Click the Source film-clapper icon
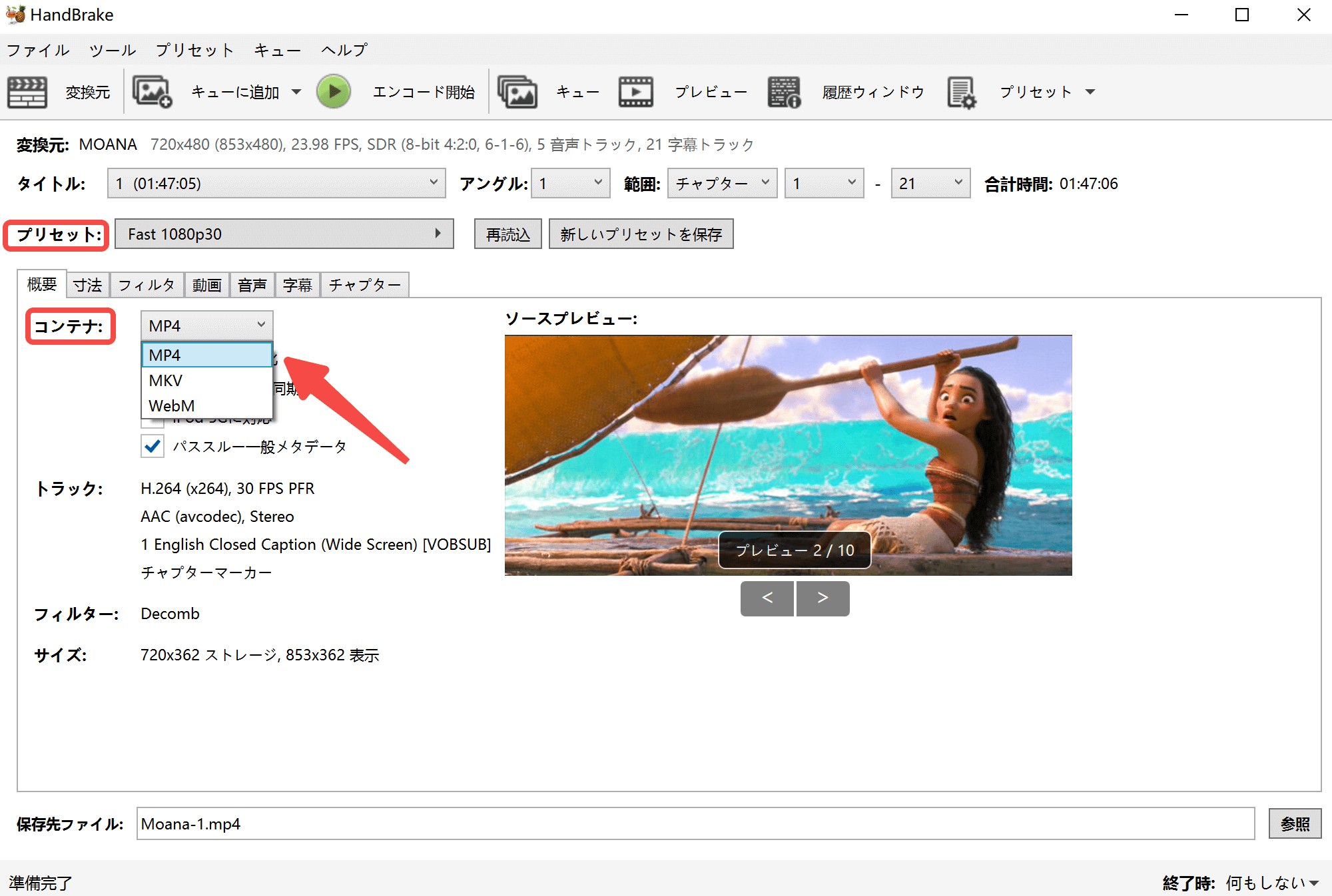Viewport: 1332px width, 896px height. pos(27,92)
